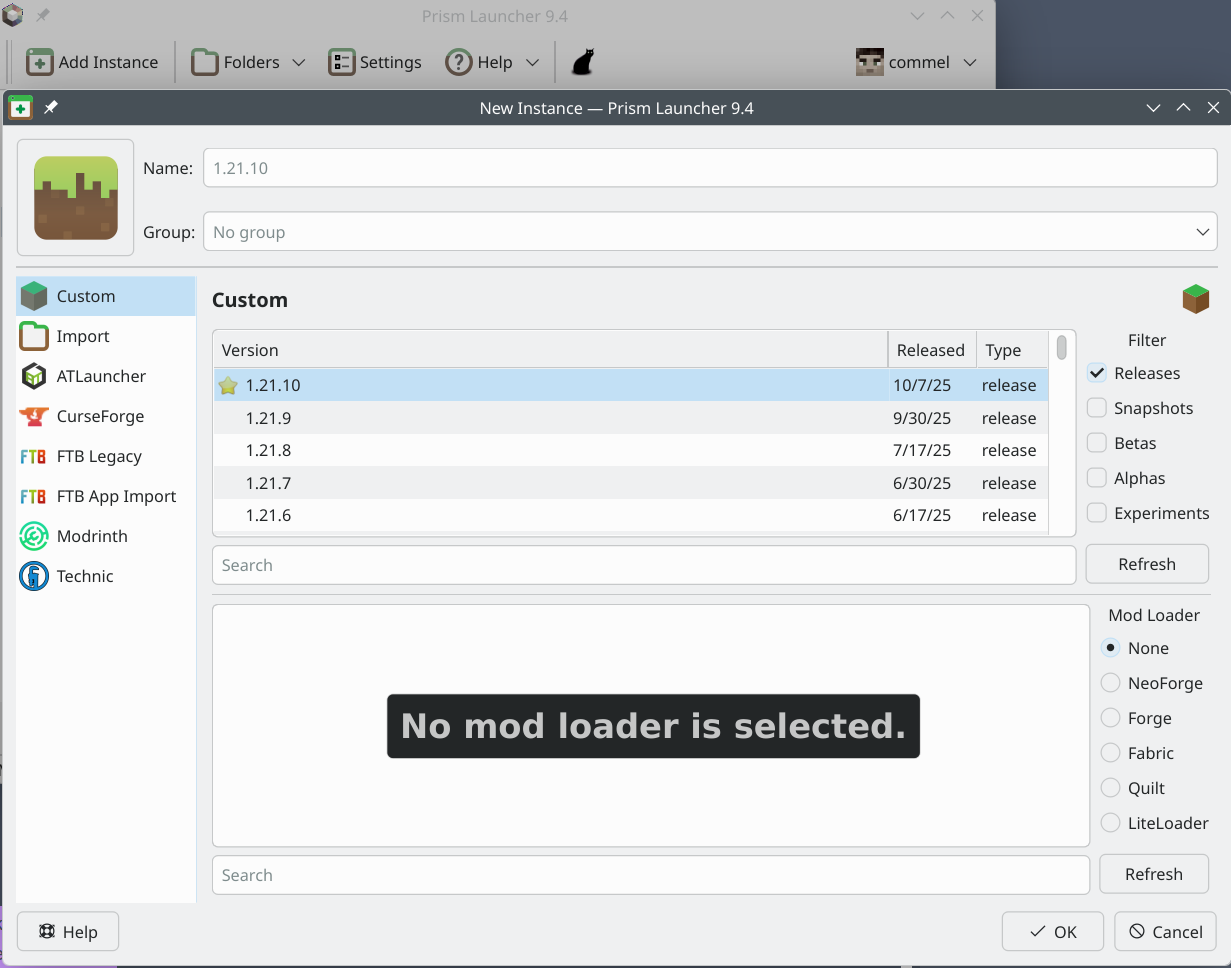Screen dimensions: 1231x968
Task: Expand the commel account dropdown
Action: tap(916, 62)
